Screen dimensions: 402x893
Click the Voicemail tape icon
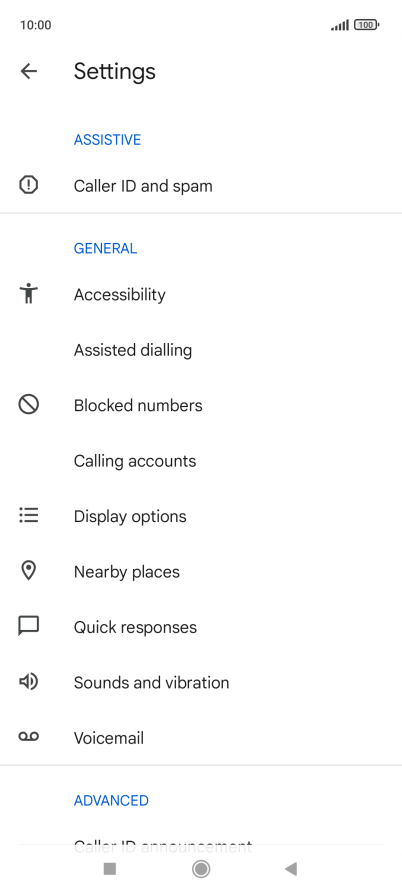[x=28, y=737]
